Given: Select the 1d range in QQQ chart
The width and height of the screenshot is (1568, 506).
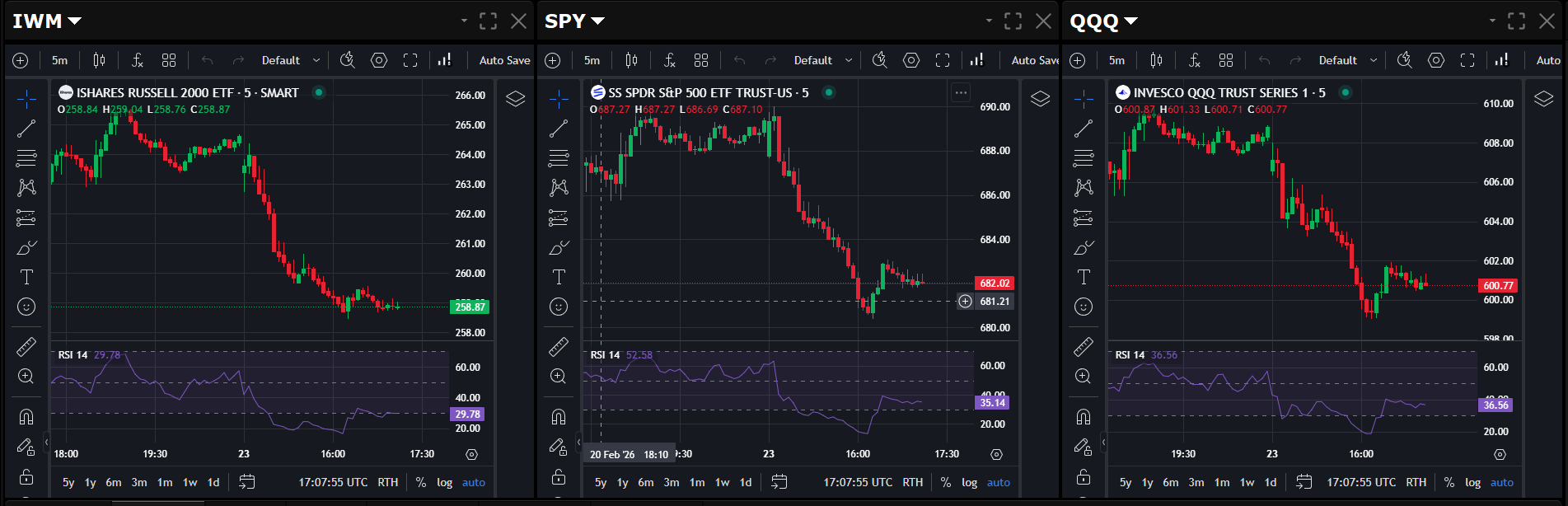Looking at the screenshot, I should [1271, 482].
